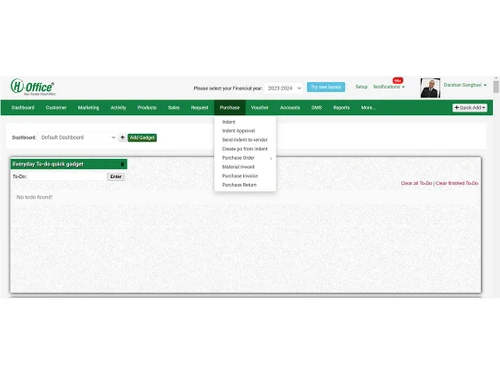Click the HiOffice logo
Screen dimensions: 500x375
coord(33,87)
